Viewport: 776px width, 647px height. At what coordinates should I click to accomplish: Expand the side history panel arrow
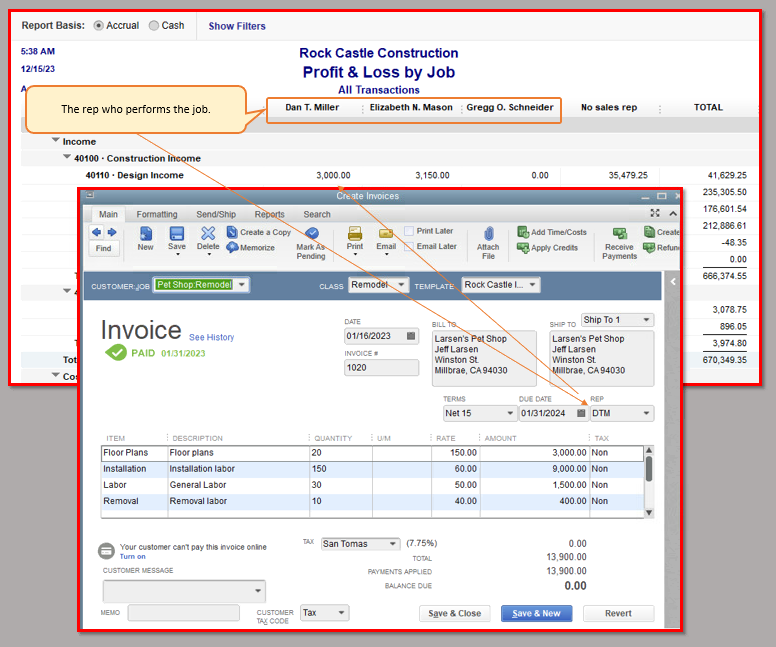coord(673,282)
